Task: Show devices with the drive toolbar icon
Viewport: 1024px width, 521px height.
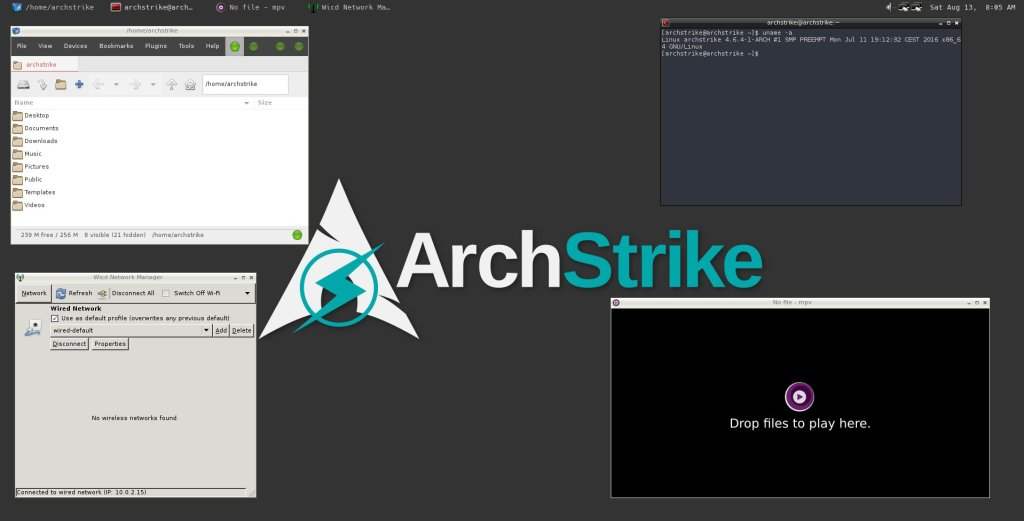Action: pos(24,84)
